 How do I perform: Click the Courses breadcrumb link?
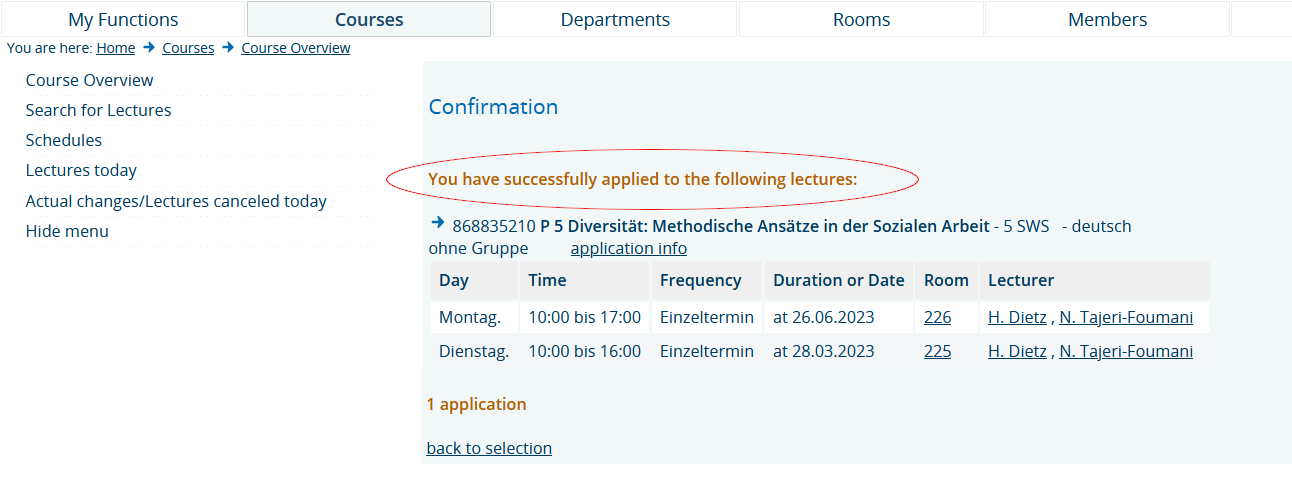[x=188, y=48]
